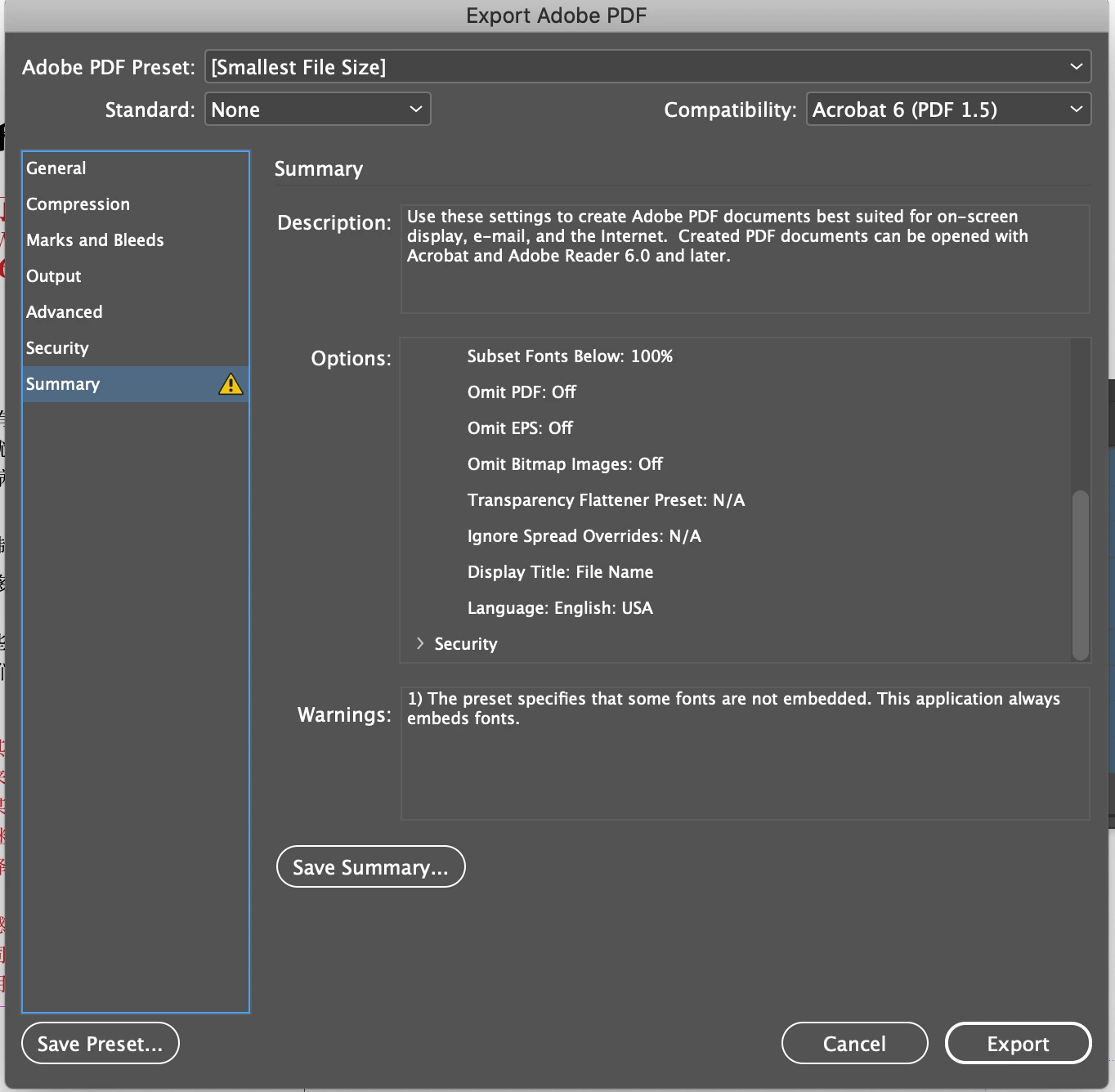Click the Save Preset button

[101, 1043]
